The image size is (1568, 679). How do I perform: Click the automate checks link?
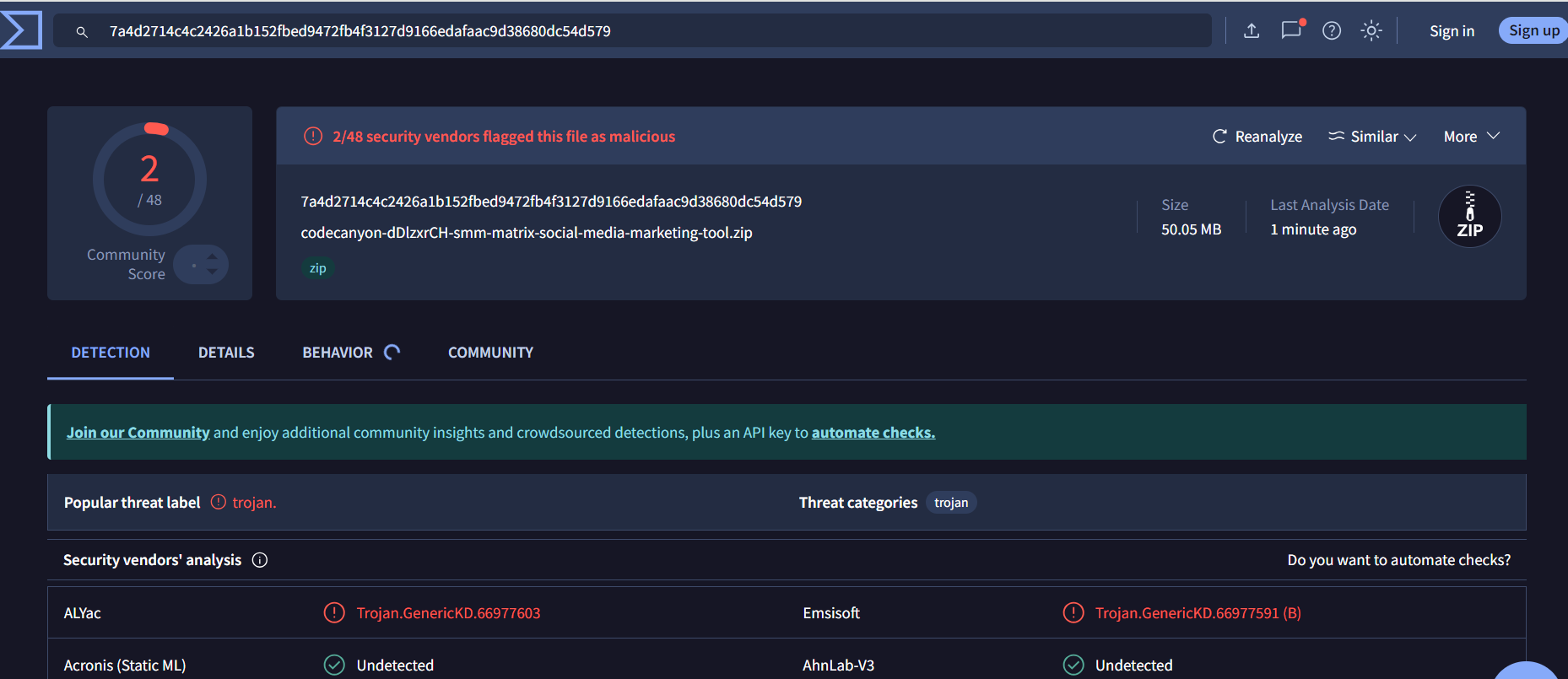(873, 433)
